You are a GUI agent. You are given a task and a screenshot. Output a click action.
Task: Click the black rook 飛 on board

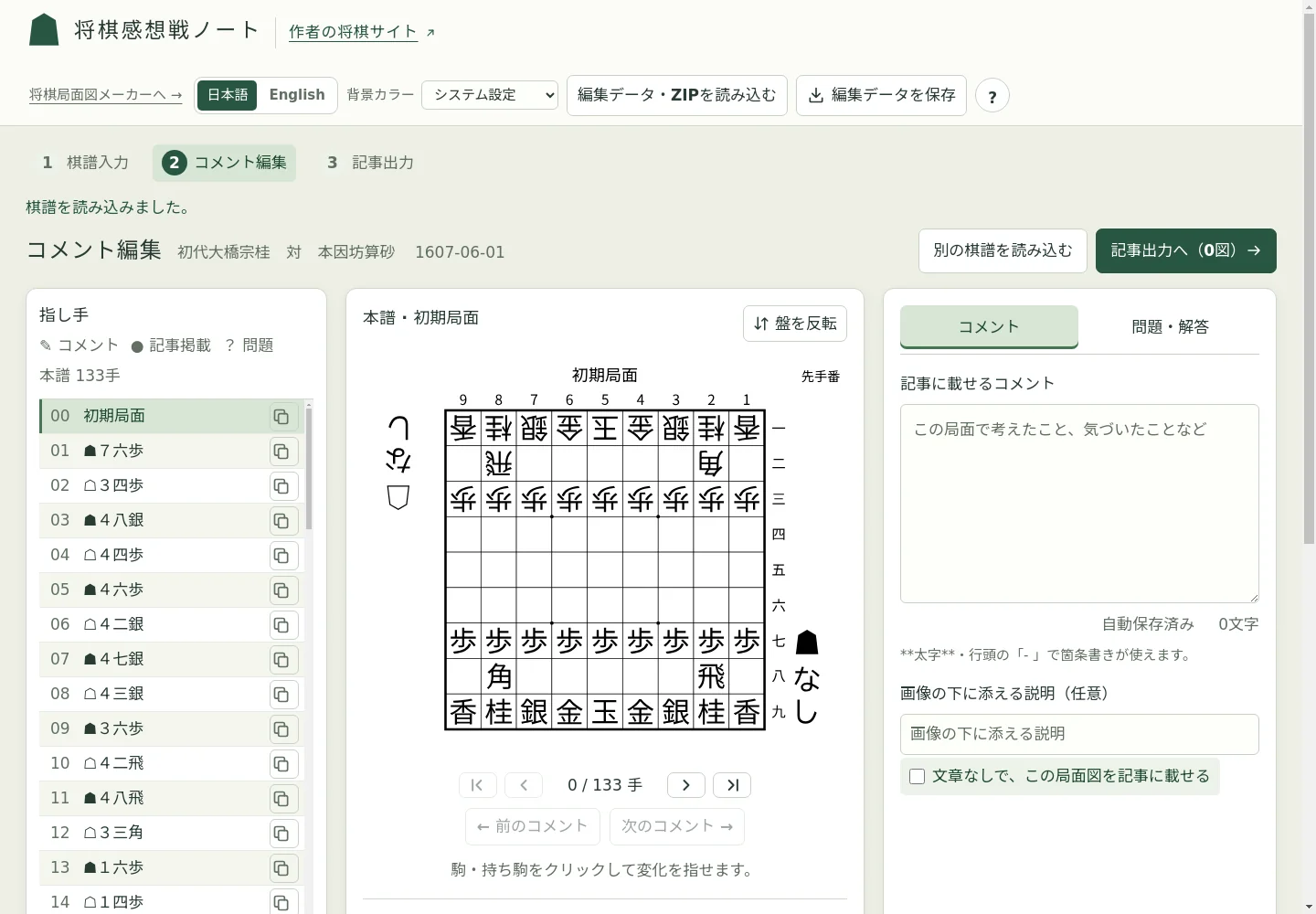coord(711,676)
